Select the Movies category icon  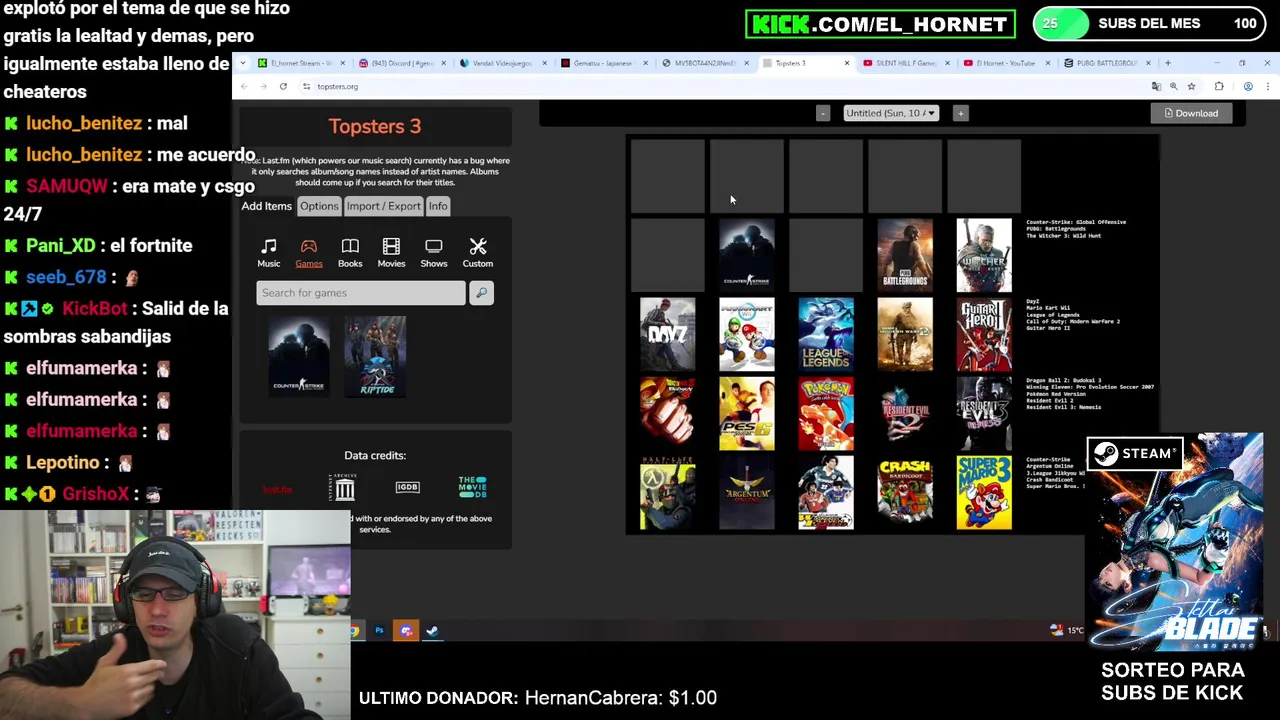(391, 252)
